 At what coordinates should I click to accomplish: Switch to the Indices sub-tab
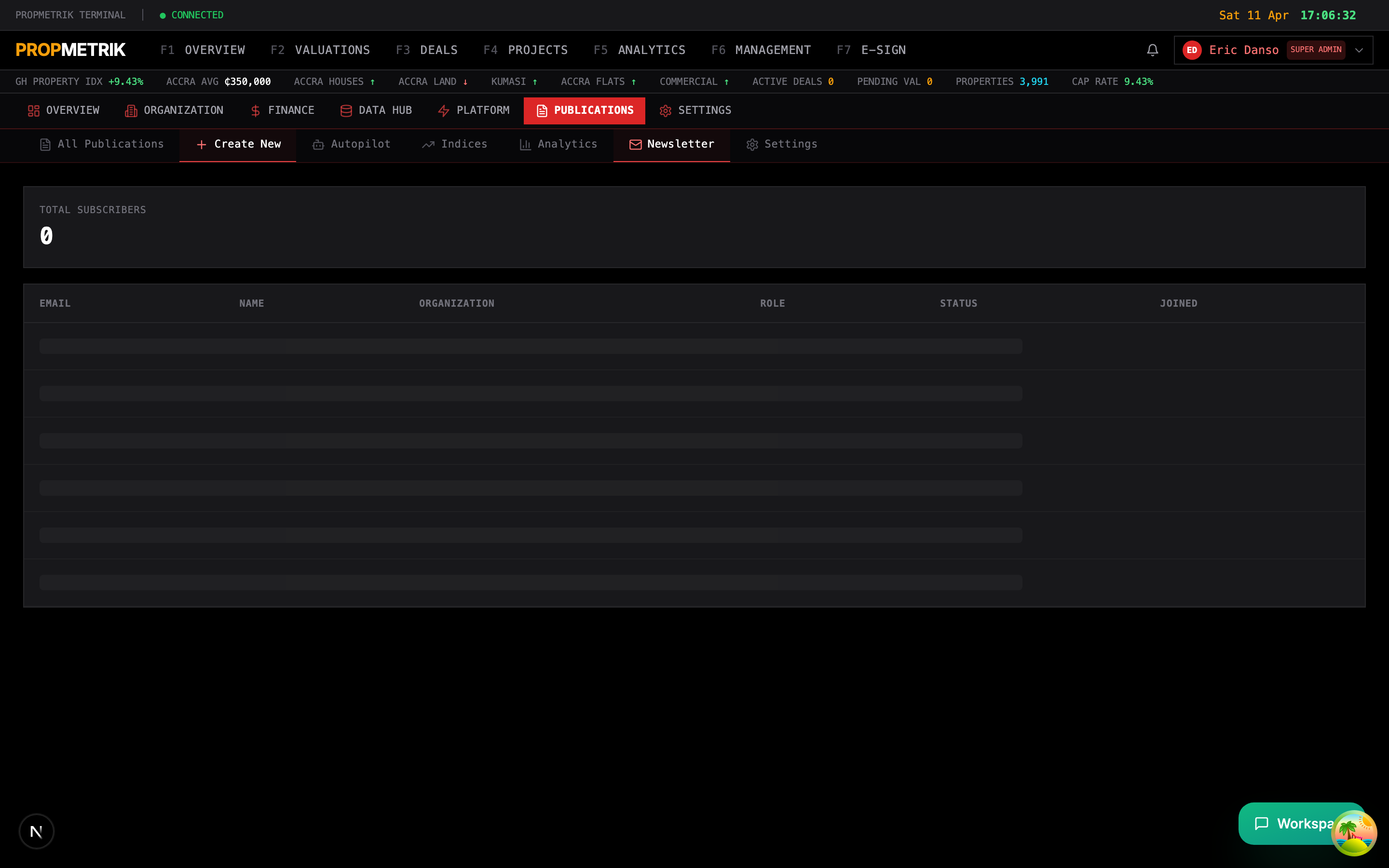coord(455,144)
